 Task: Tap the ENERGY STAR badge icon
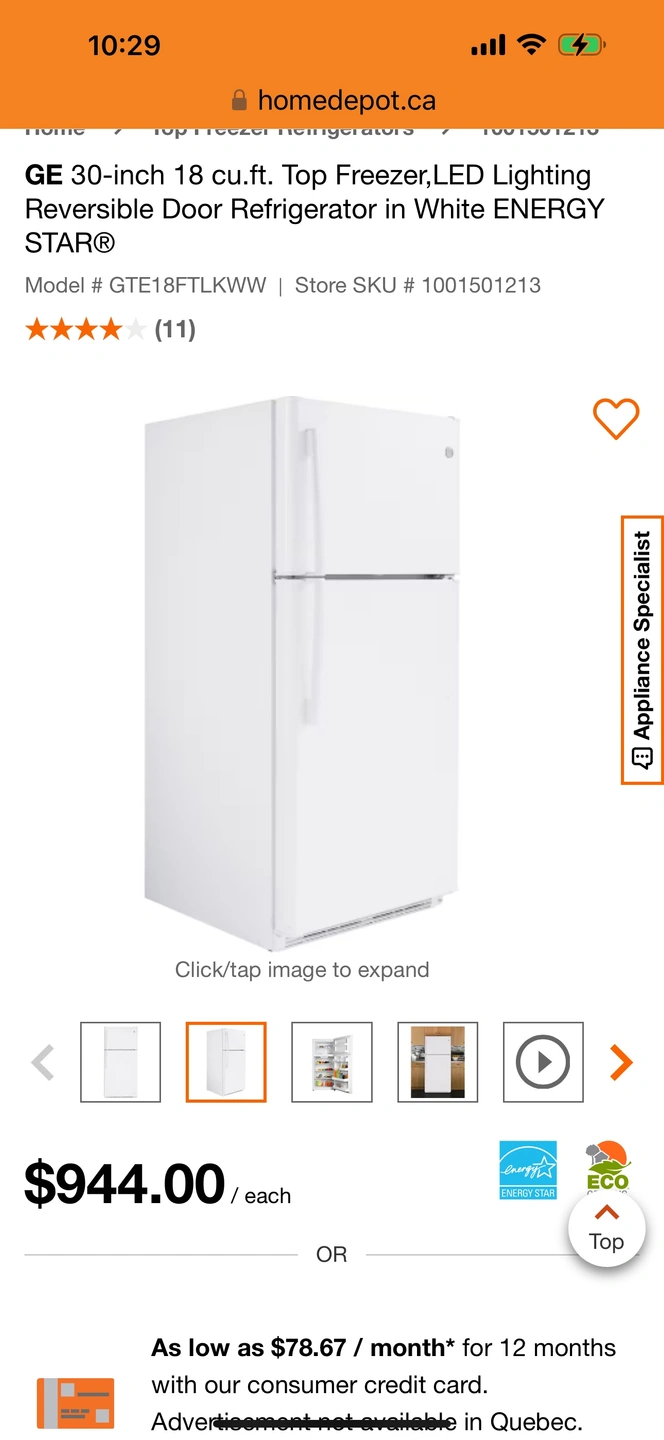coord(528,1170)
